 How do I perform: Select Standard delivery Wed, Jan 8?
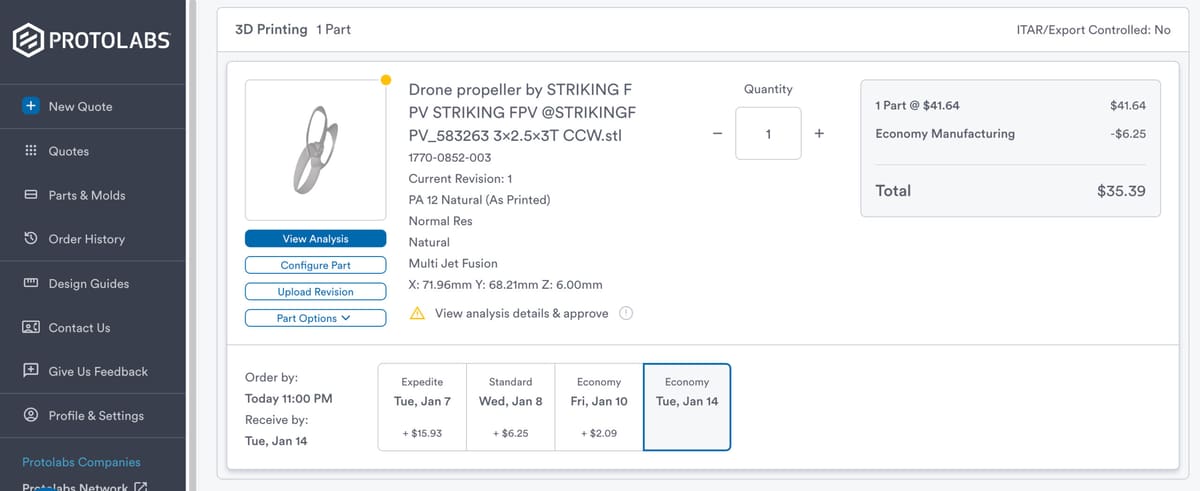point(510,407)
